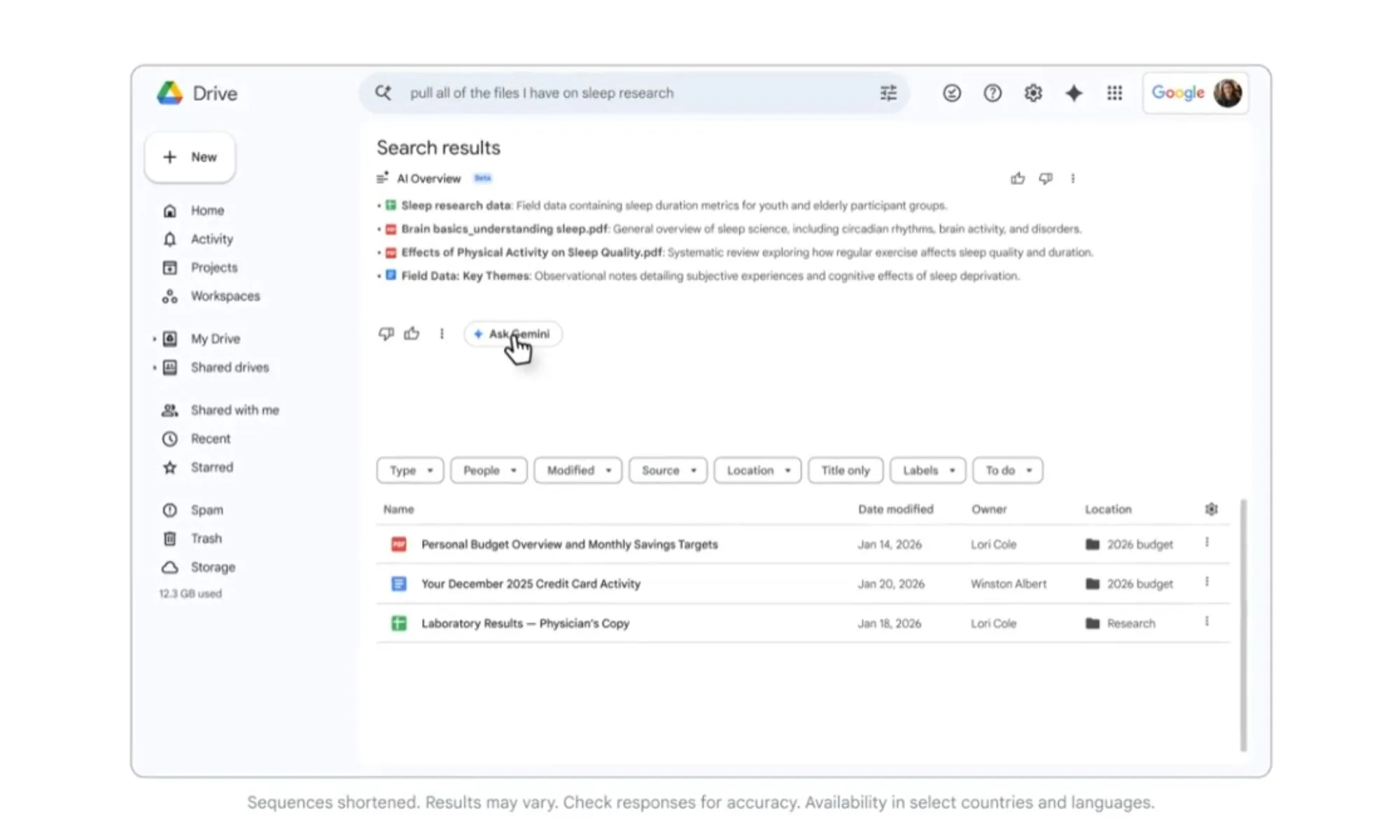Open Drive settings gear icon
Screen dimensions: 1400x840
1033,93
